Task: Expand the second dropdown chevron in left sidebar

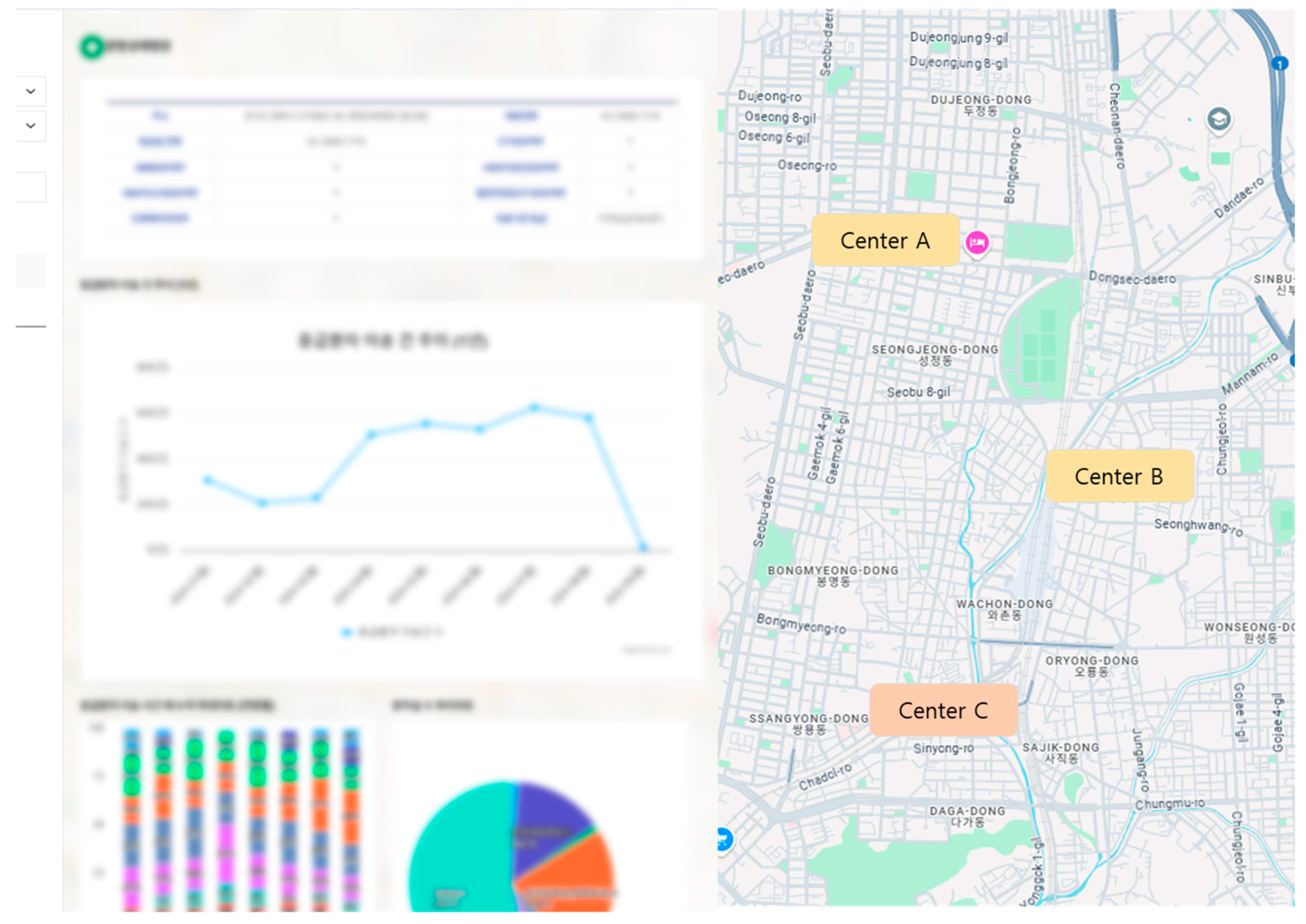Action: 31,125
